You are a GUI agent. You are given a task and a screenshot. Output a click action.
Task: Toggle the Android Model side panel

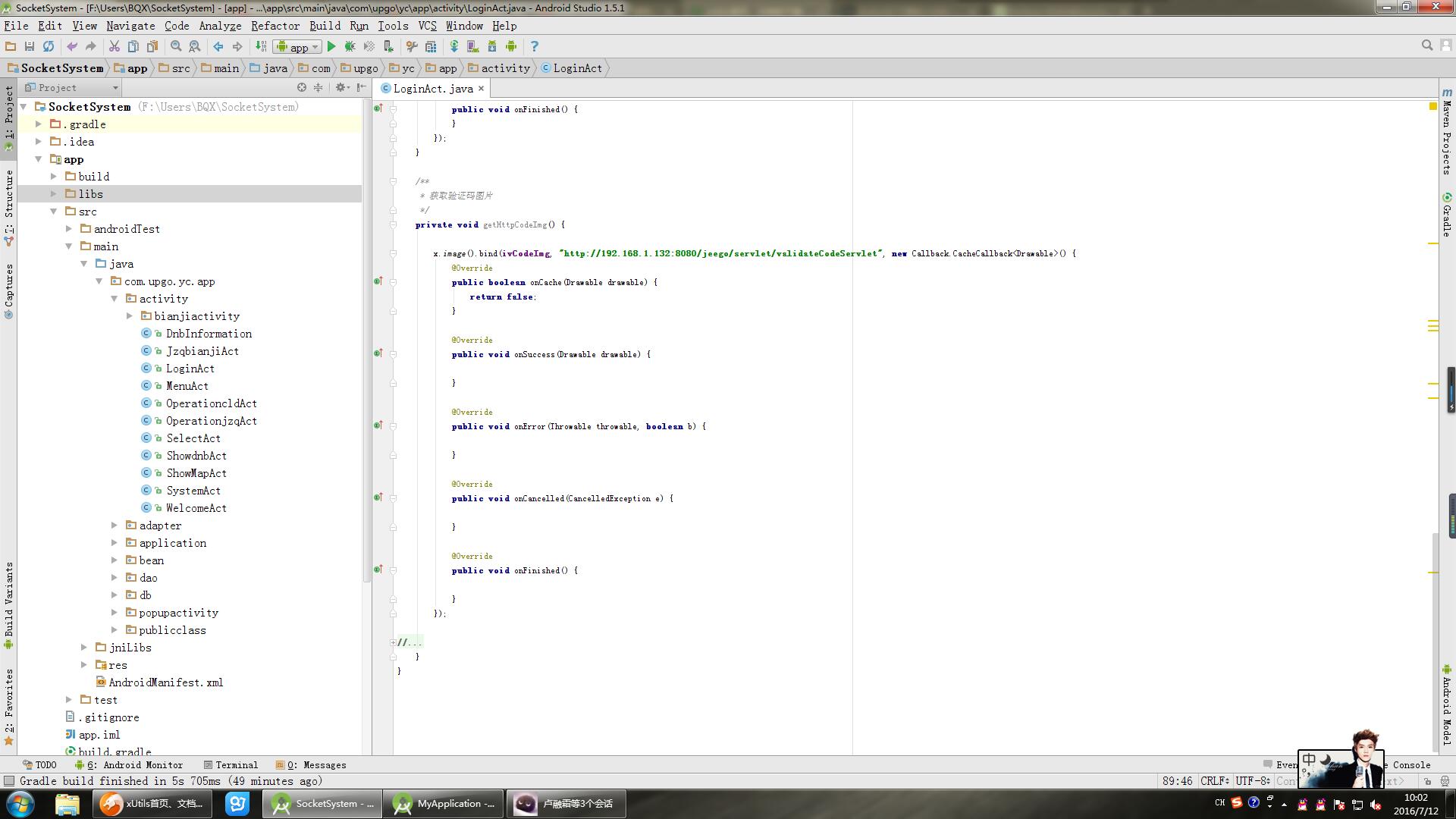point(1447,704)
